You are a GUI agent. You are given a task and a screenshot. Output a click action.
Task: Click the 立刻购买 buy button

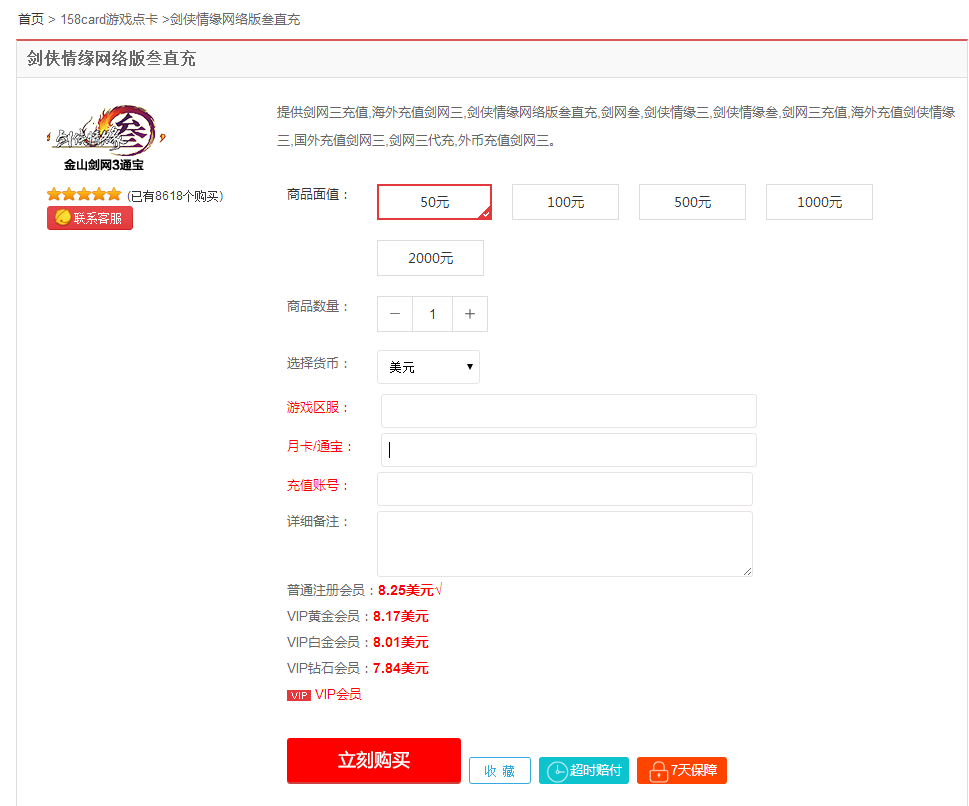click(x=374, y=760)
